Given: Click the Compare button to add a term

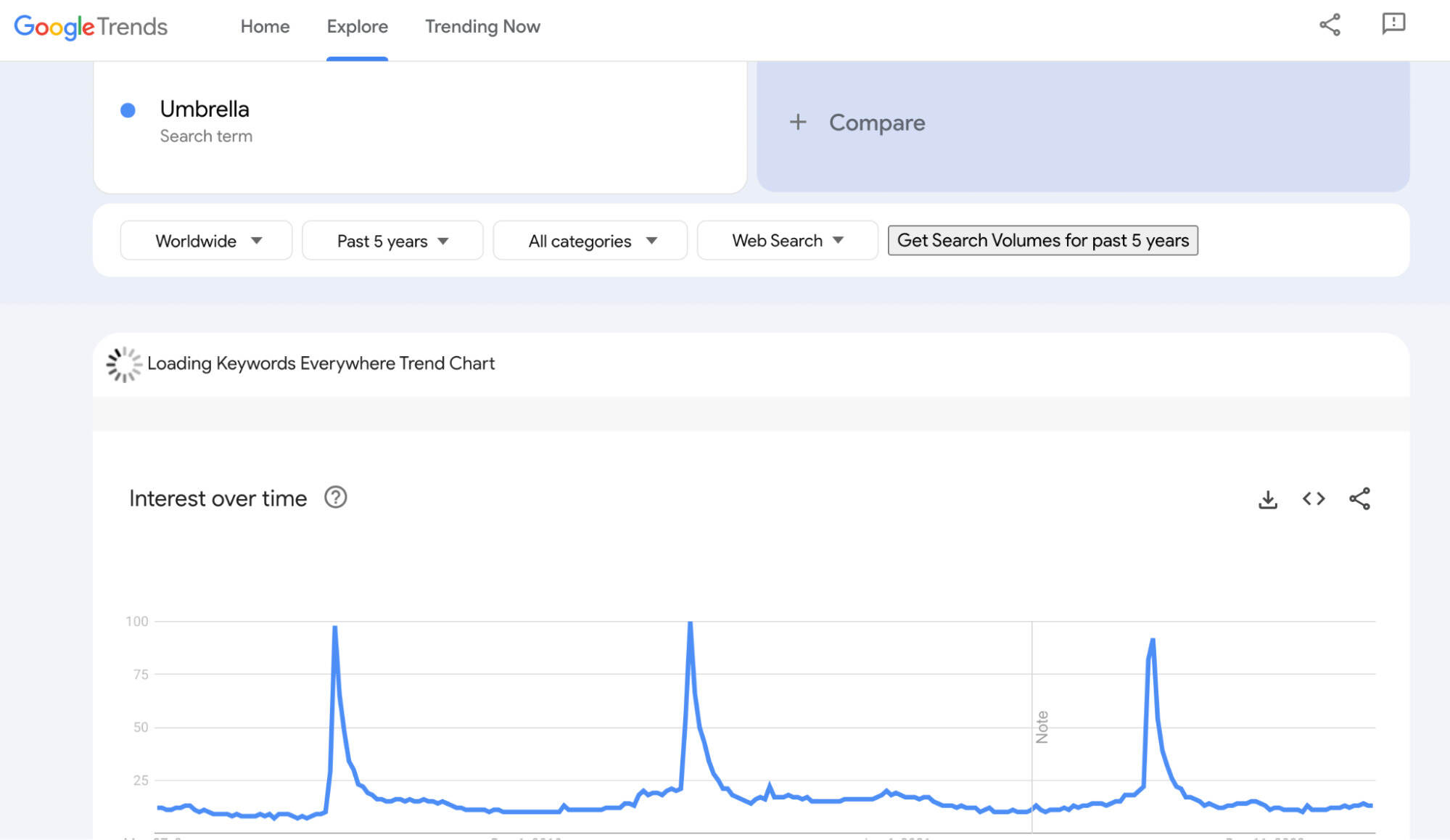Looking at the screenshot, I should pyautogui.click(x=860, y=122).
